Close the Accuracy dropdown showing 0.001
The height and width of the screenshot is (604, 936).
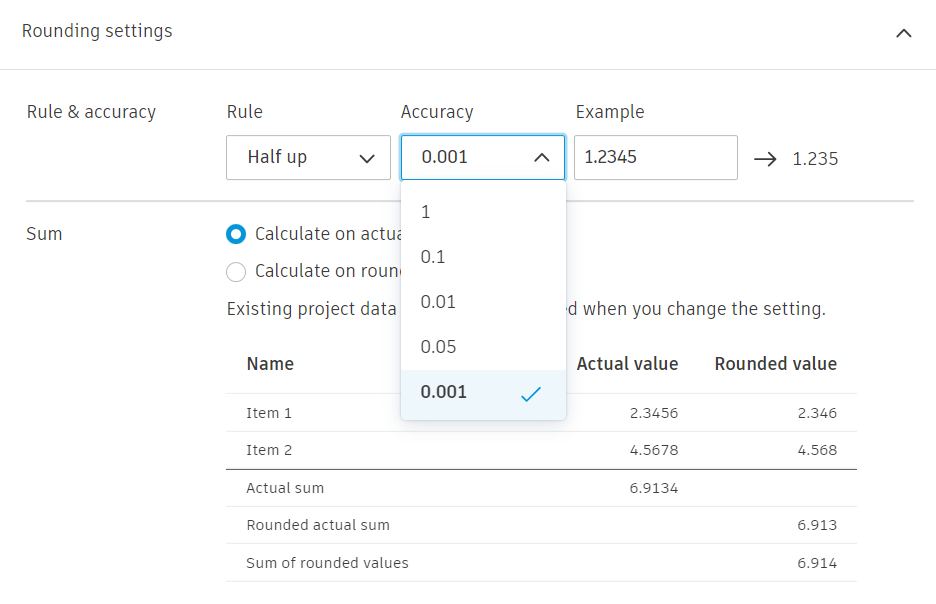482,157
